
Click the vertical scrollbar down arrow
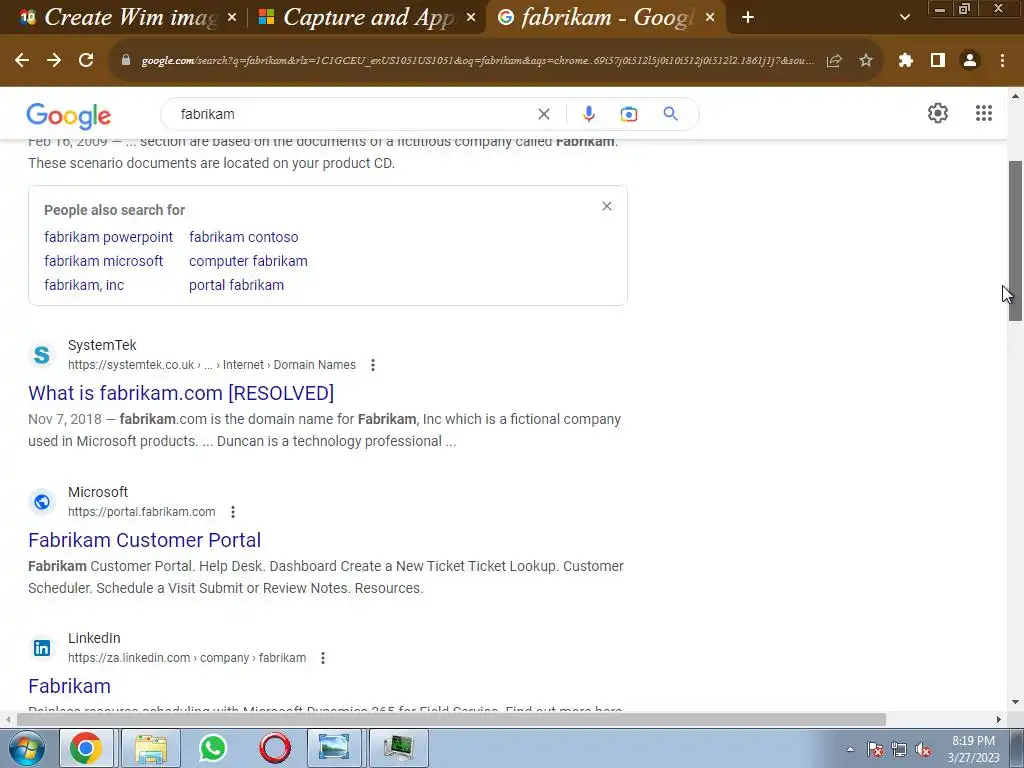point(1016,703)
